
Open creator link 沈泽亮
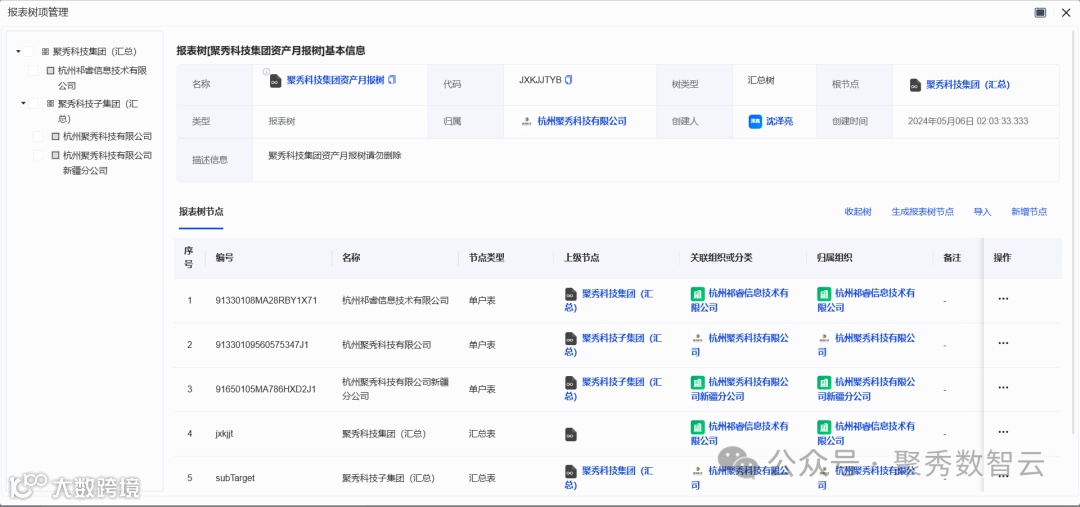(x=780, y=121)
